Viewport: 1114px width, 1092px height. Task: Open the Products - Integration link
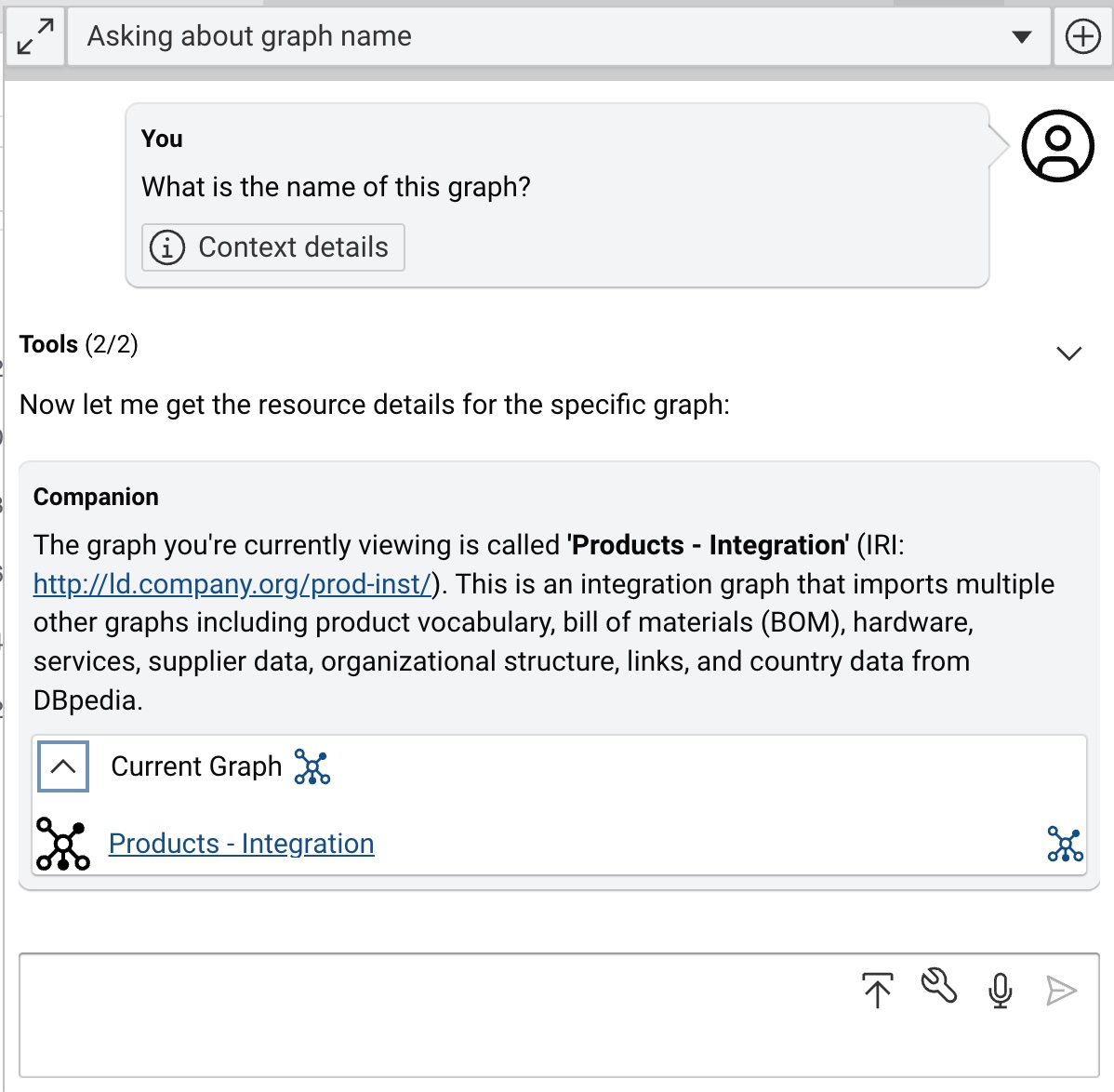[x=242, y=844]
